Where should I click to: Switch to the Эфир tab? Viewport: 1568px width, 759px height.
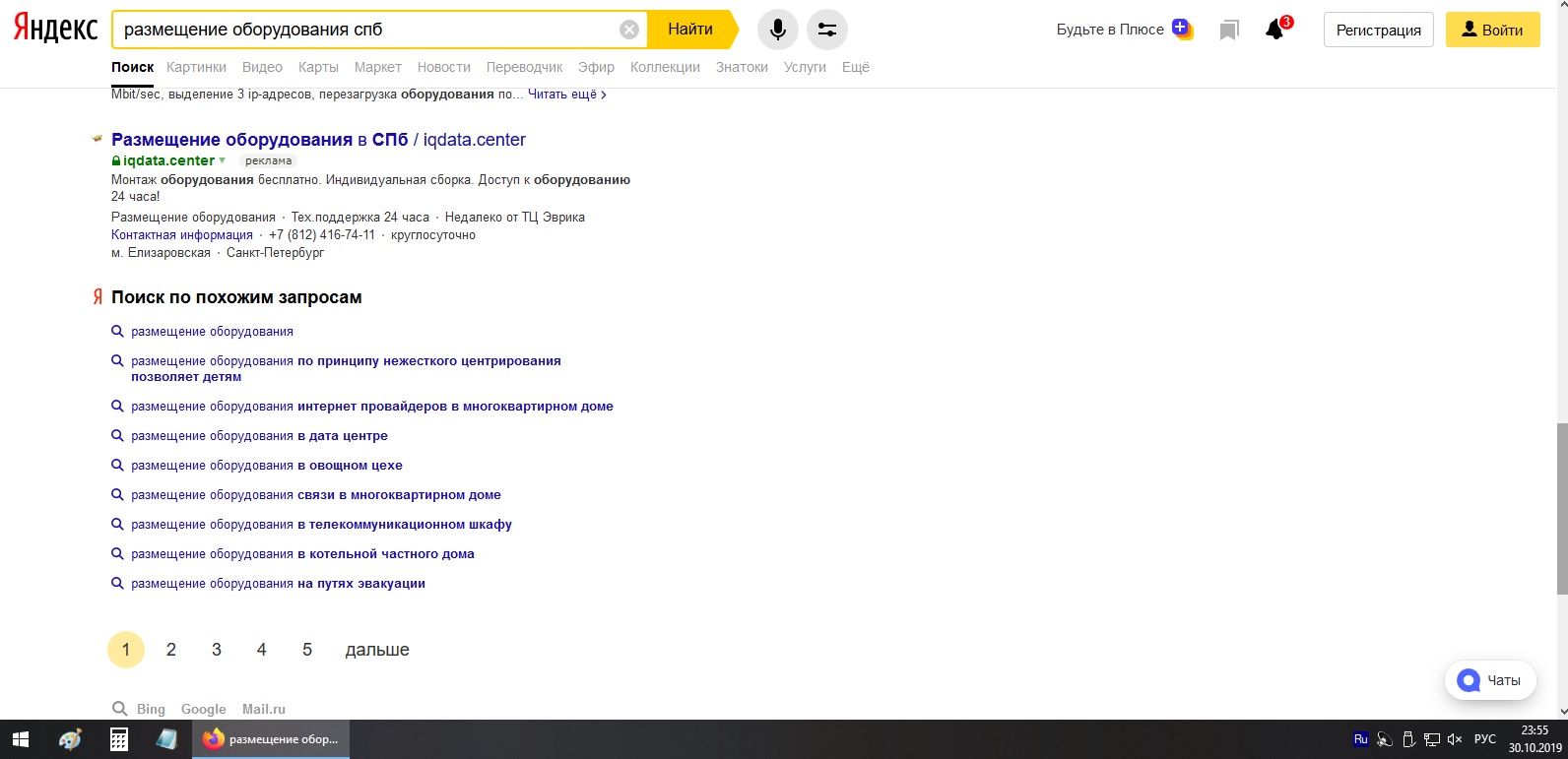pos(596,67)
